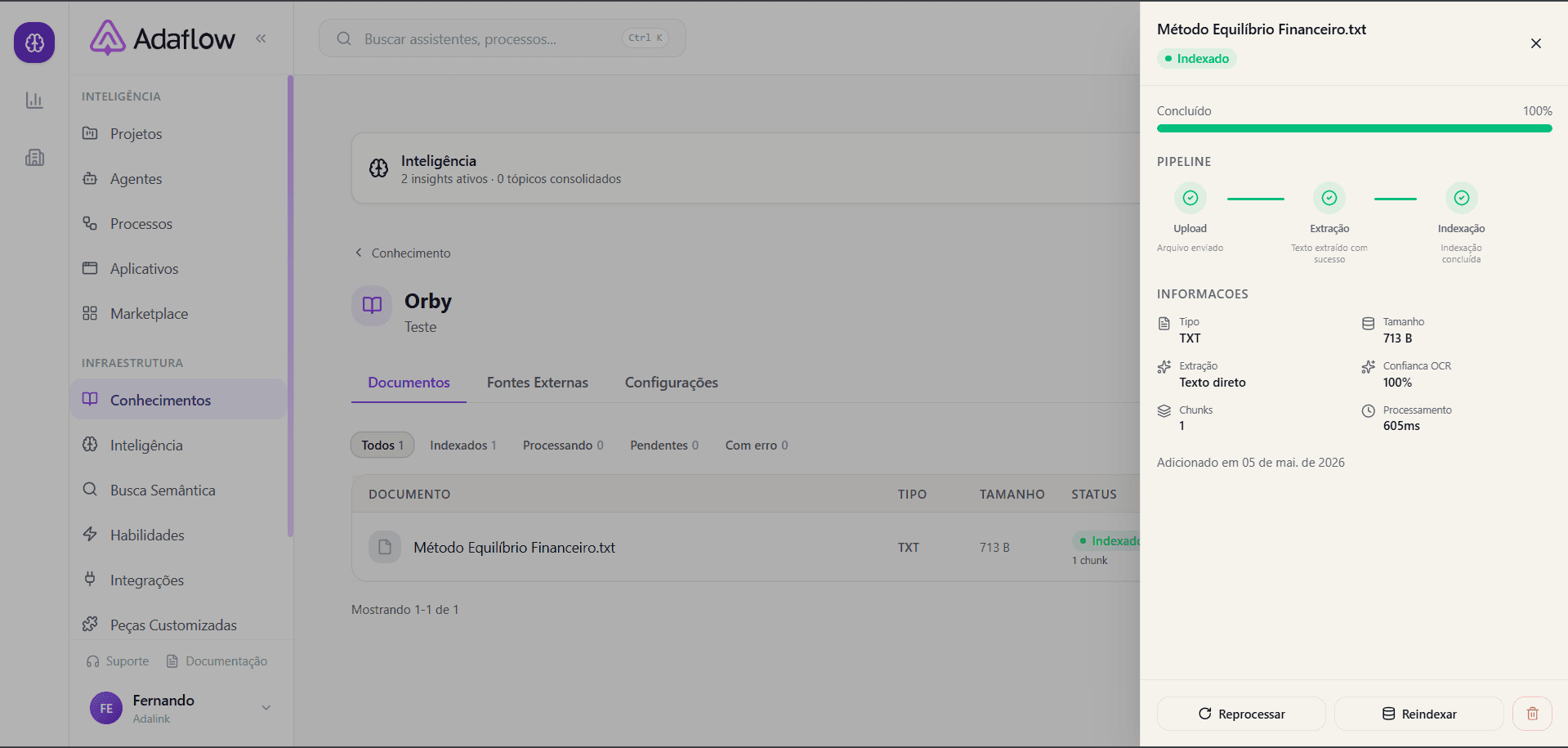Click the purple brain icon in left rail
The height and width of the screenshot is (748, 1568).
point(34,43)
